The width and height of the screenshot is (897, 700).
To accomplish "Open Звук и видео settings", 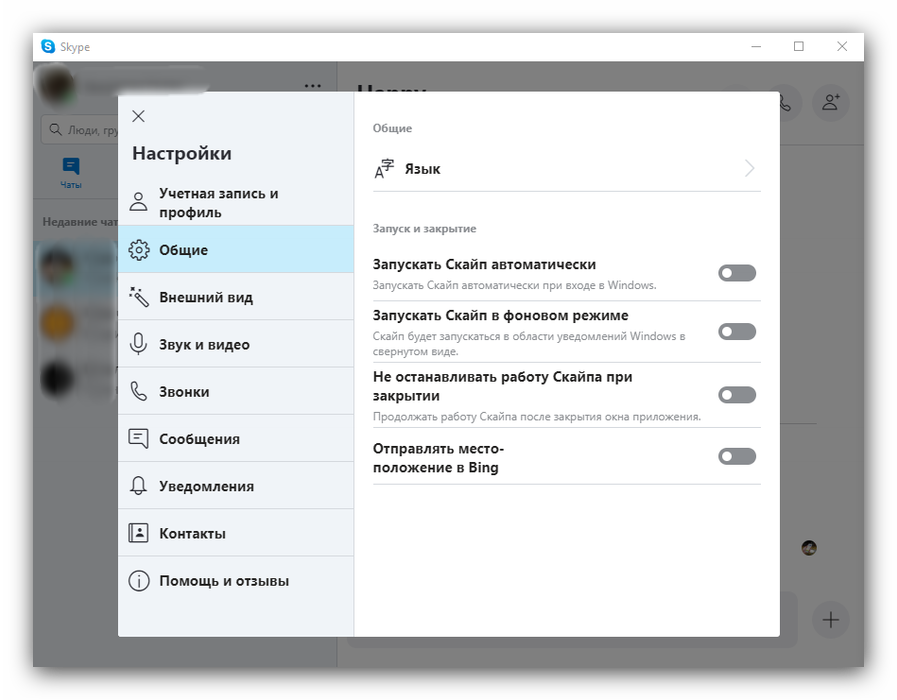I will (236, 344).
